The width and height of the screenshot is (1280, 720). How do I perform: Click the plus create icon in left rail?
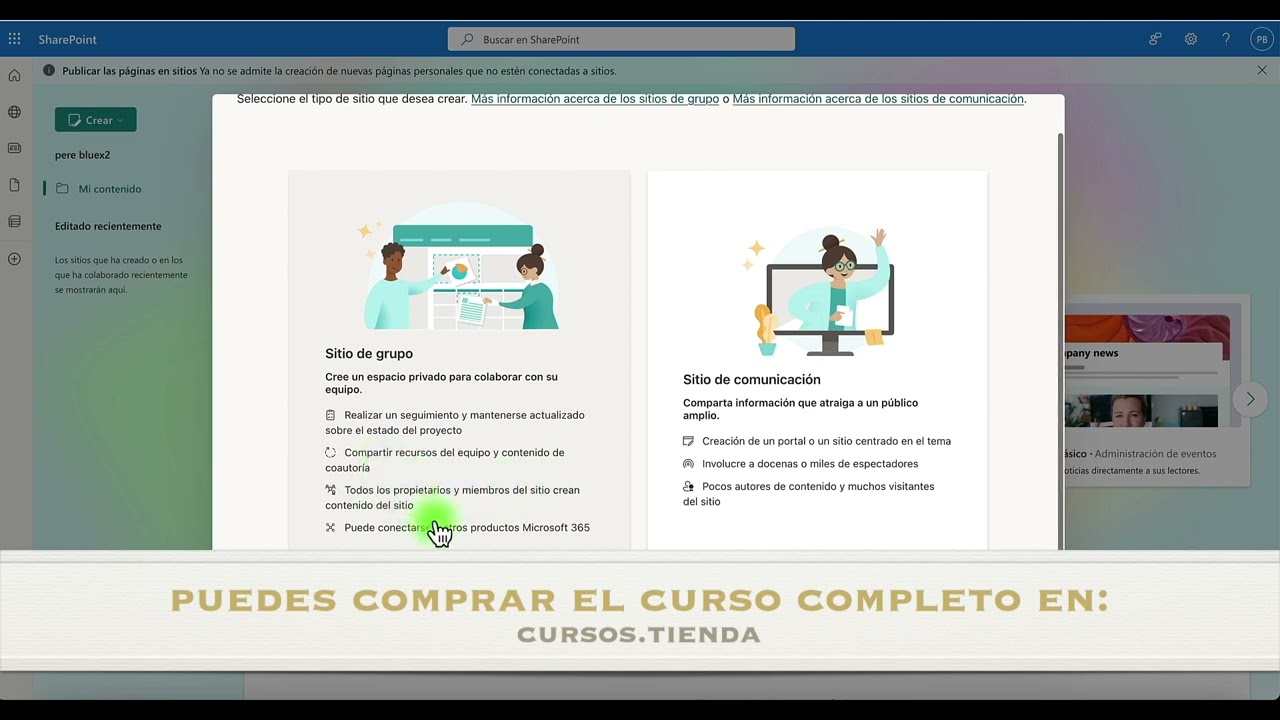coord(14,259)
